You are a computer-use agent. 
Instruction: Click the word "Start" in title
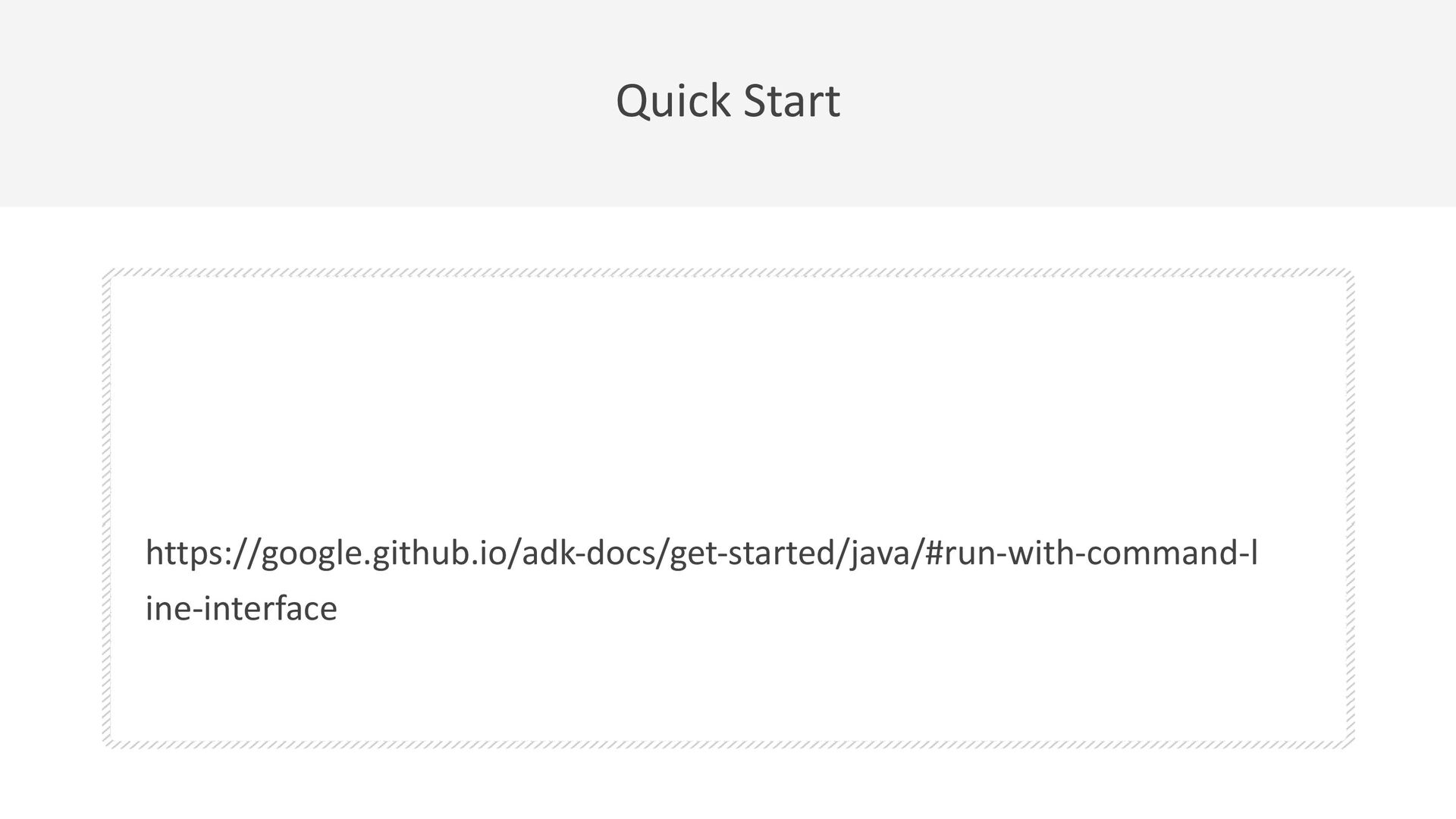791,101
